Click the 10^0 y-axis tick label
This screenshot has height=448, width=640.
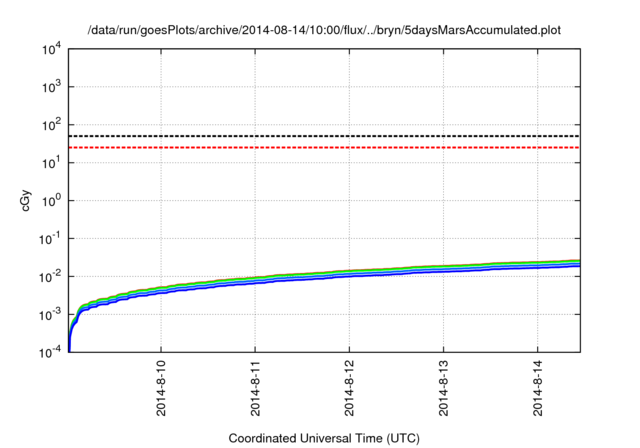point(51,200)
